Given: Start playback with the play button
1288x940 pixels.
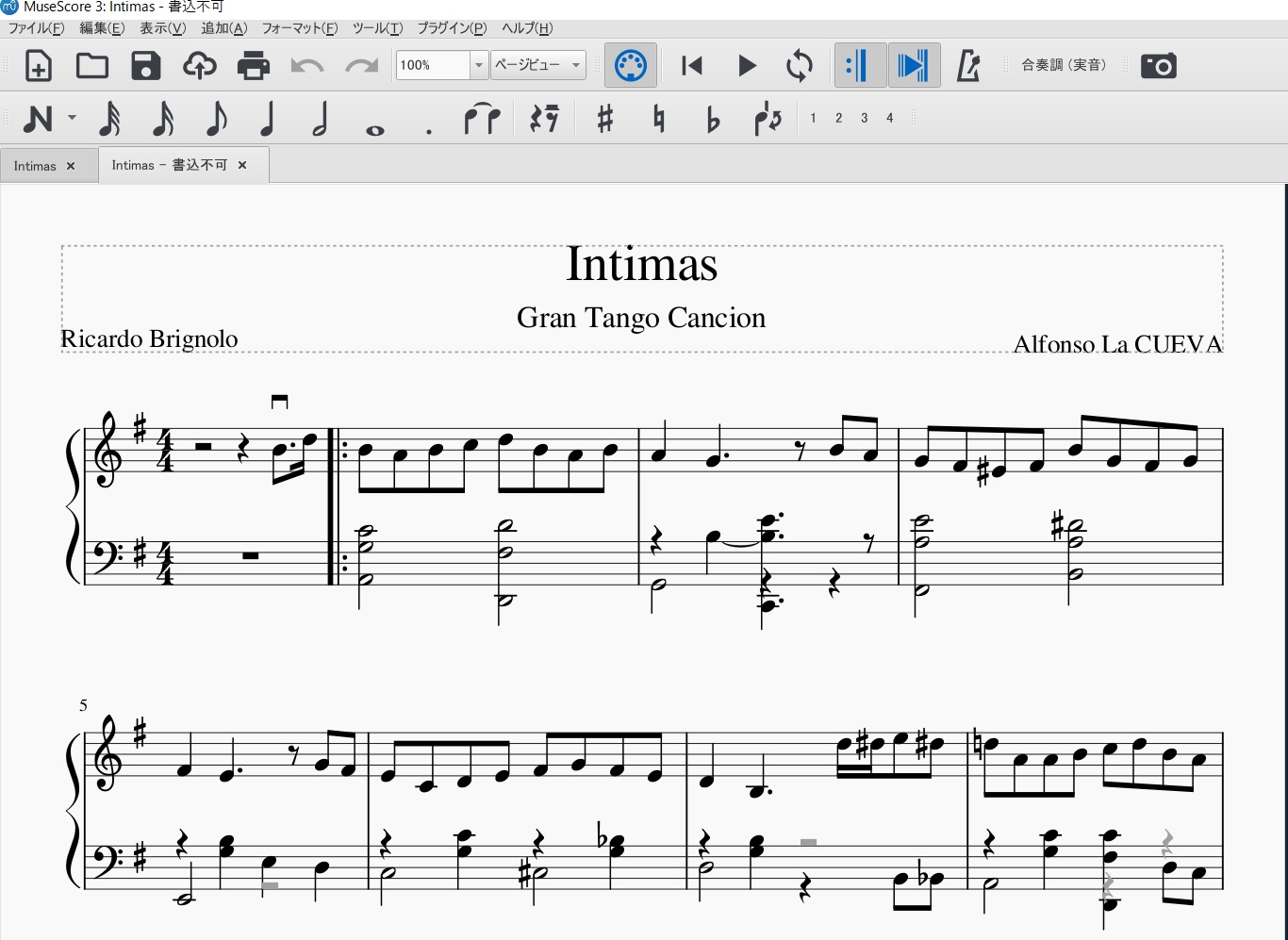Looking at the screenshot, I should pyautogui.click(x=747, y=66).
